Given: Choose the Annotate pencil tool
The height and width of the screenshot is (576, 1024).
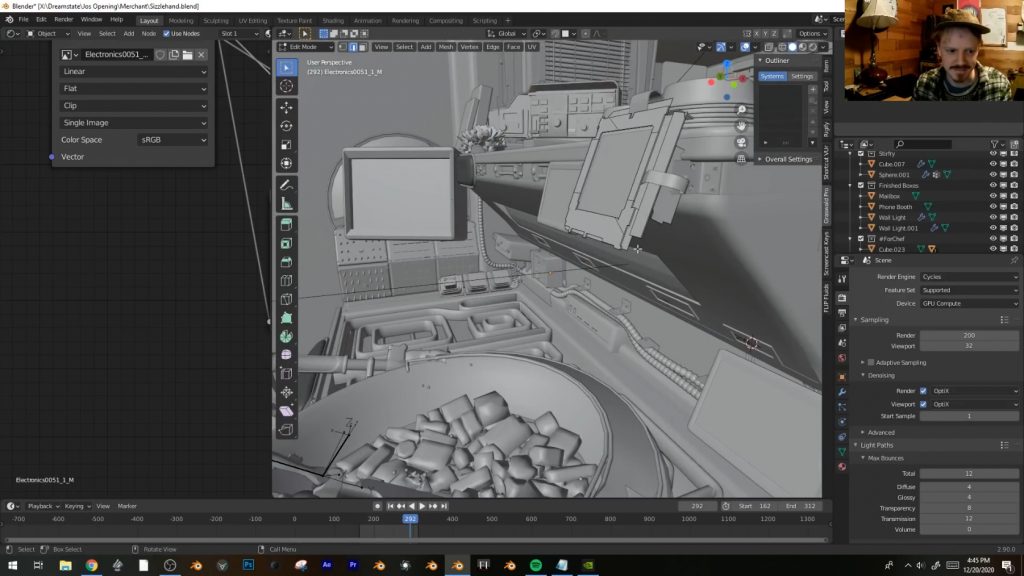Looking at the screenshot, I should (x=287, y=185).
